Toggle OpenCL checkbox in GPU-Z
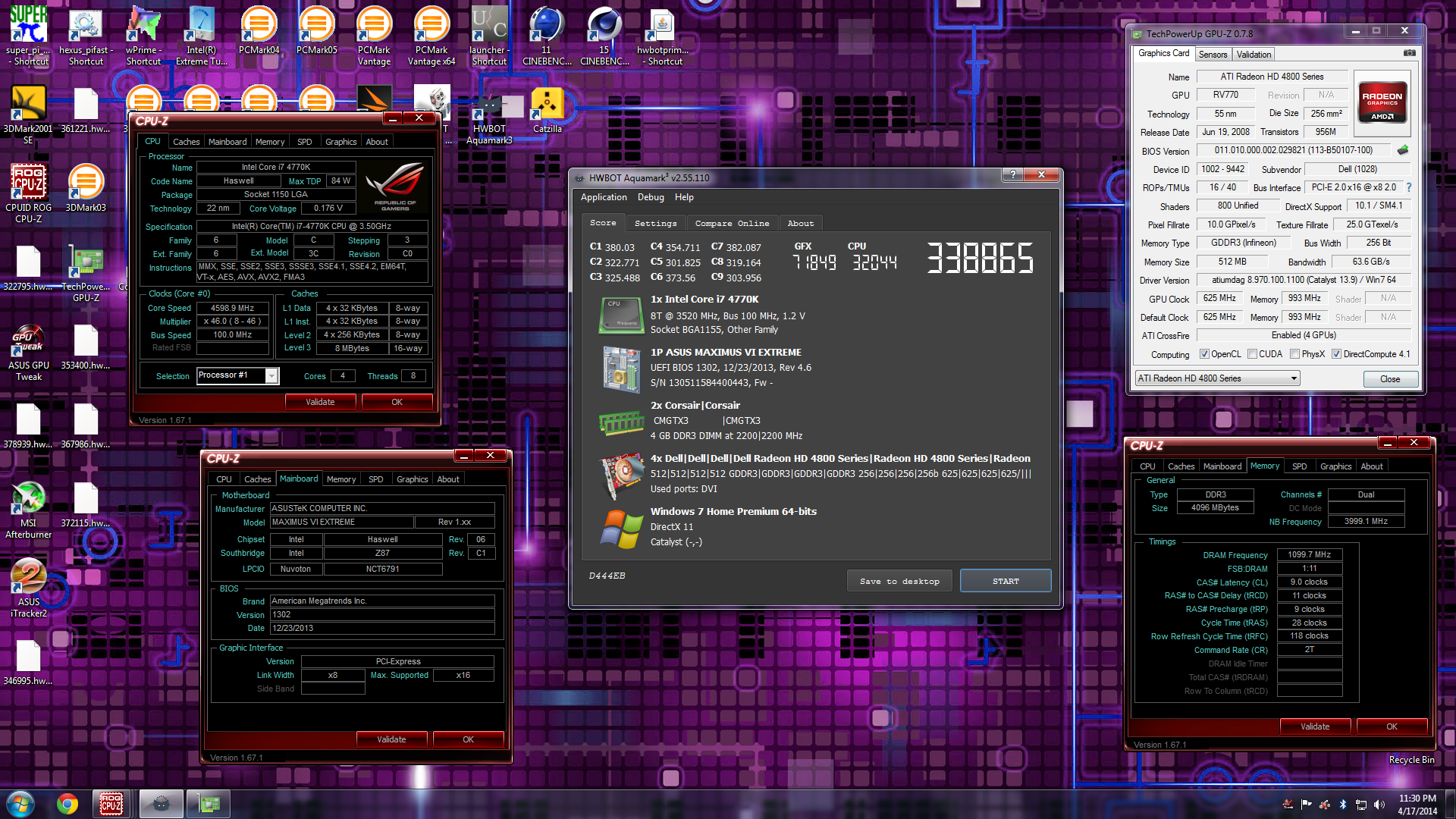 [x=1204, y=354]
